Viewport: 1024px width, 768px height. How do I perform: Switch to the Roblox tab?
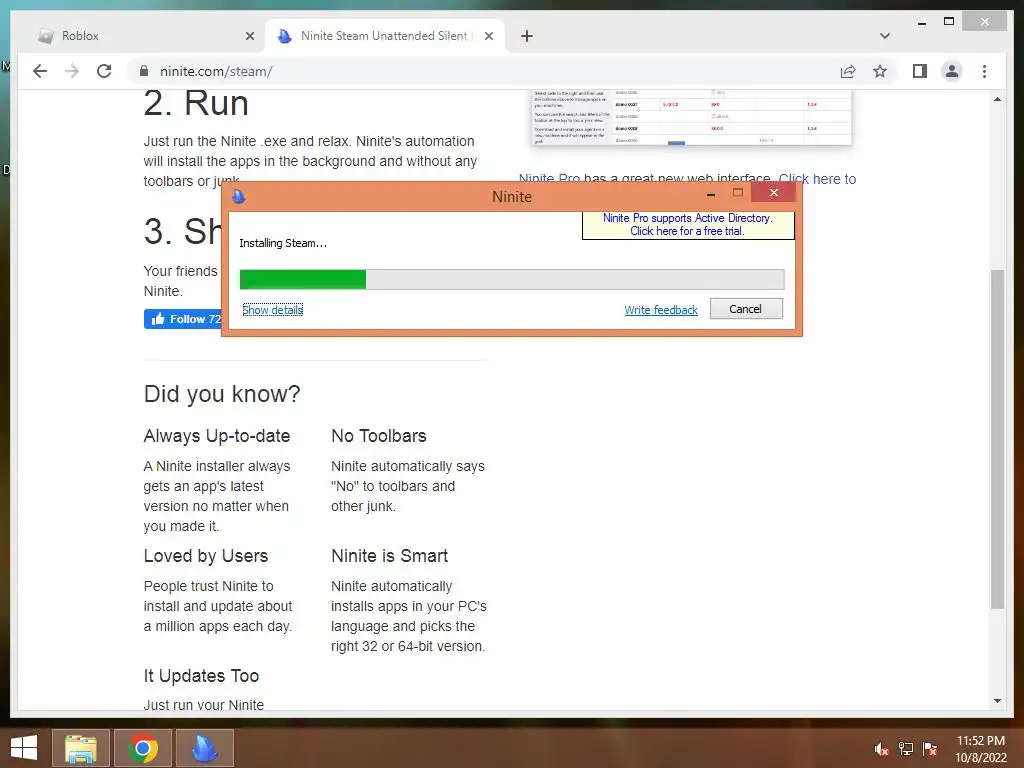145,37
